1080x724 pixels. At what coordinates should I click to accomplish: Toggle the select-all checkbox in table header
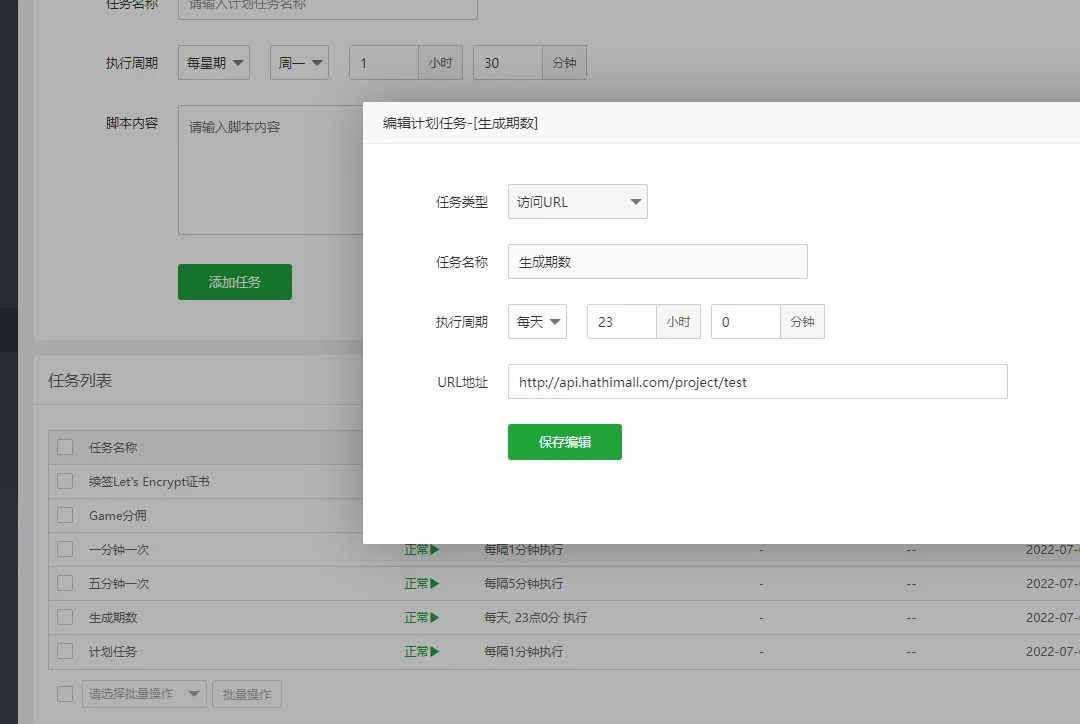65,447
